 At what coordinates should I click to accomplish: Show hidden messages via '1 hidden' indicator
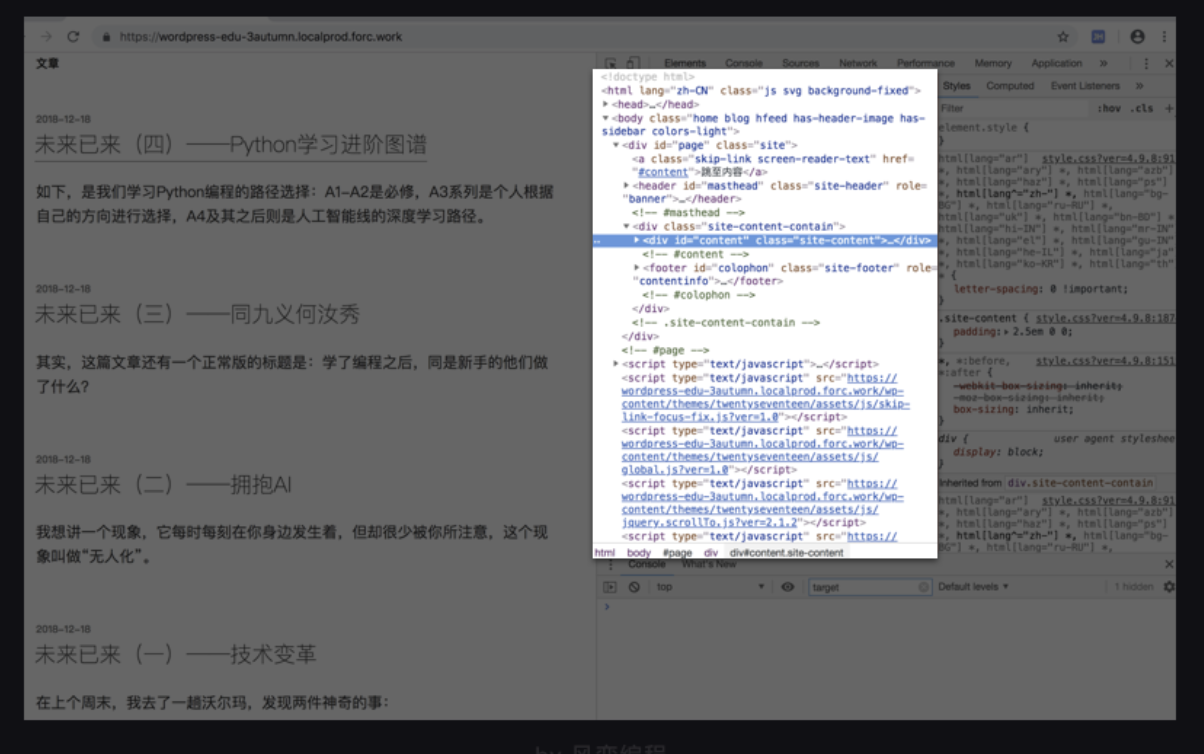click(x=1133, y=587)
